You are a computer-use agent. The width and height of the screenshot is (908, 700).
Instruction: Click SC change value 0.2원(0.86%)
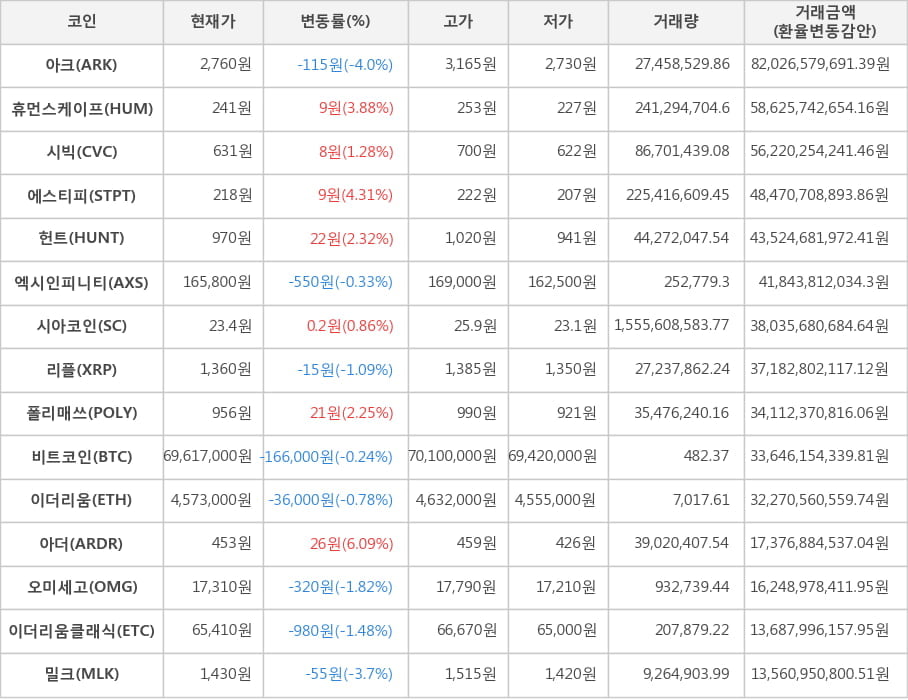click(x=350, y=326)
